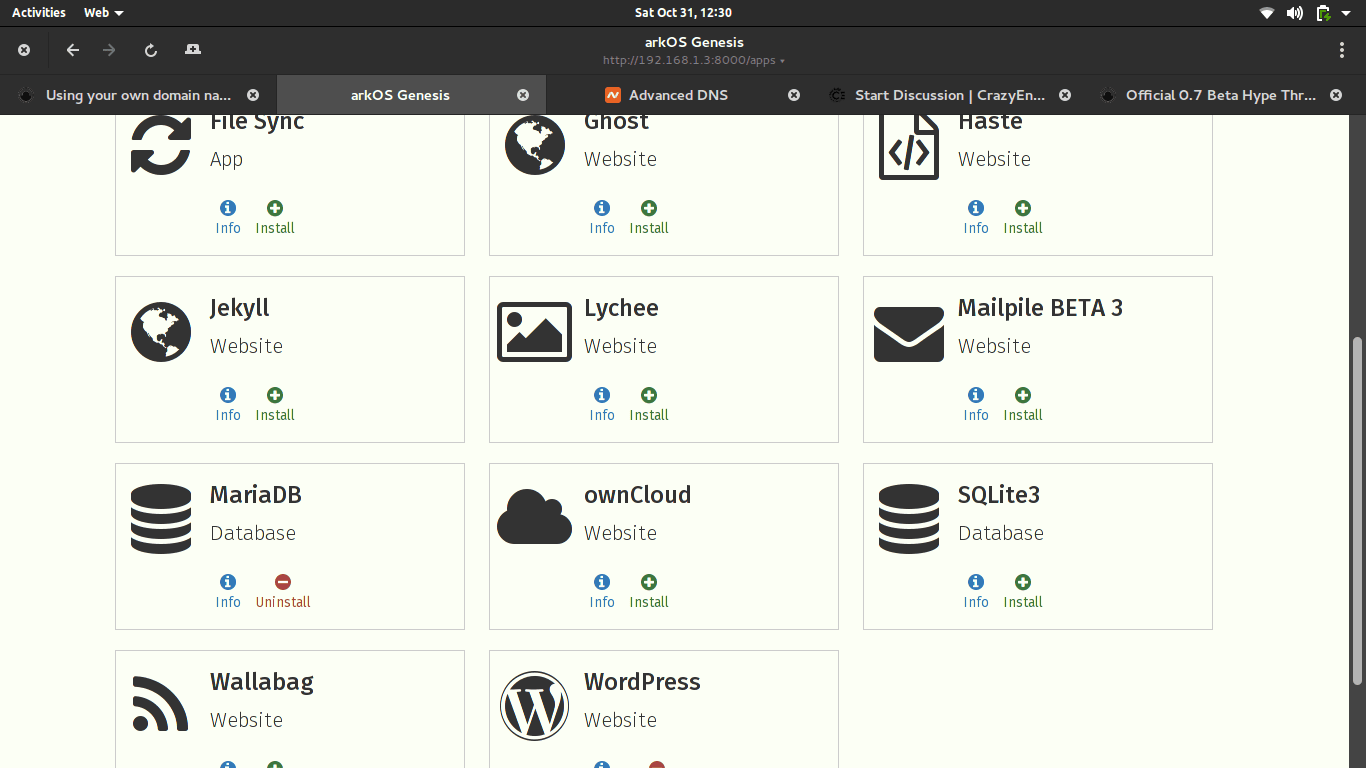This screenshot has width=1366, height=768.
Task: Install the Haste website
Action: tap(1023, 217)
